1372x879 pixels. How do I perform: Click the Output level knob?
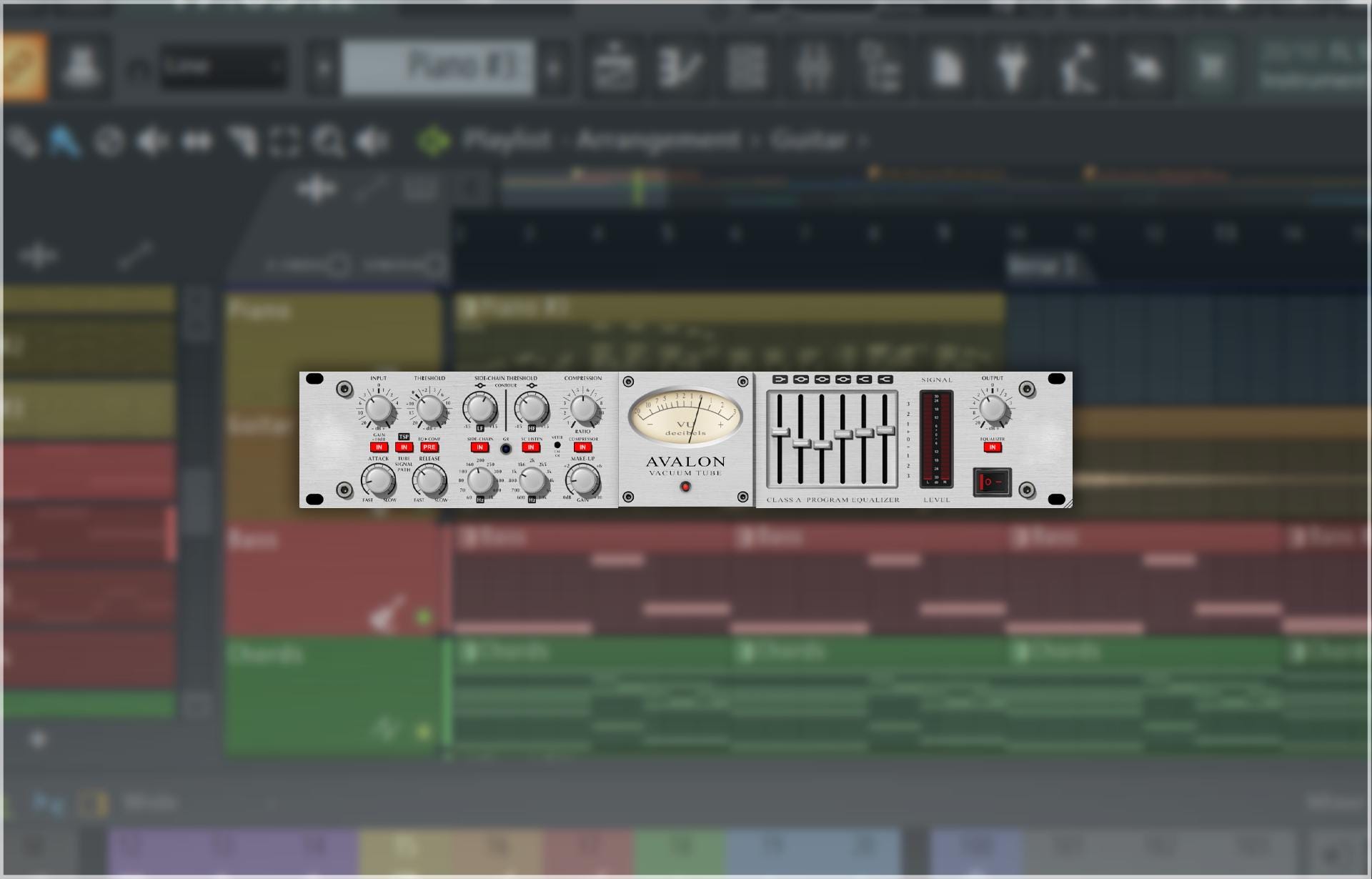coord(993,409)
